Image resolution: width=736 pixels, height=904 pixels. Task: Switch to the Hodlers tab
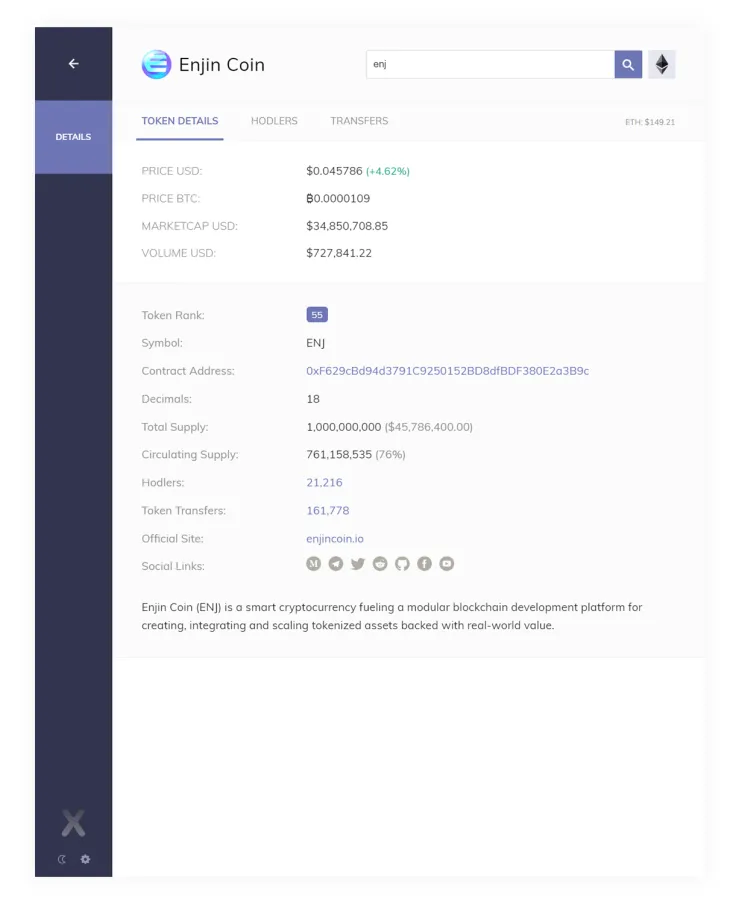click(x=274, y=121)
